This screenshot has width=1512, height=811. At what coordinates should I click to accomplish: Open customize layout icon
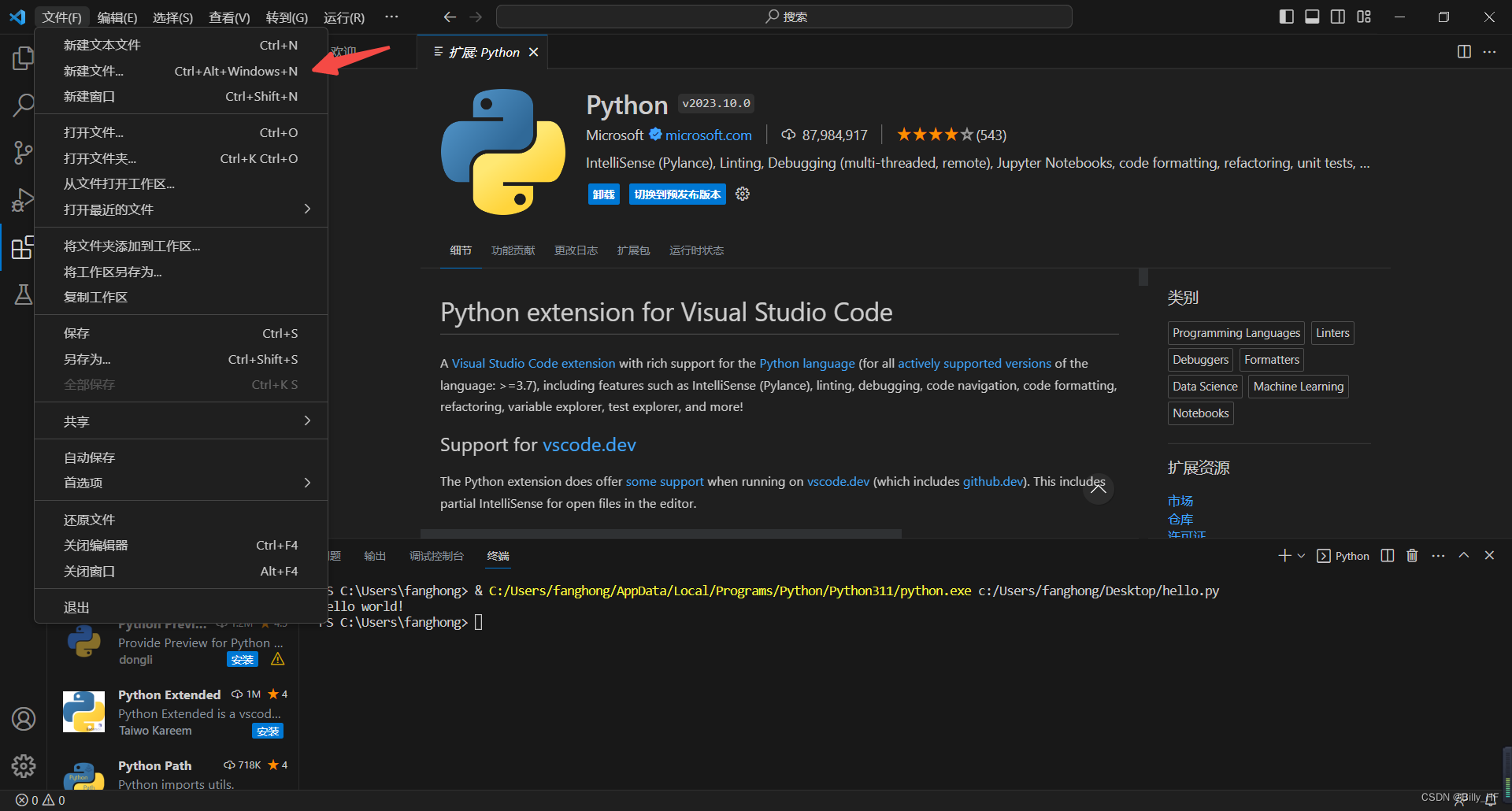1364,17
